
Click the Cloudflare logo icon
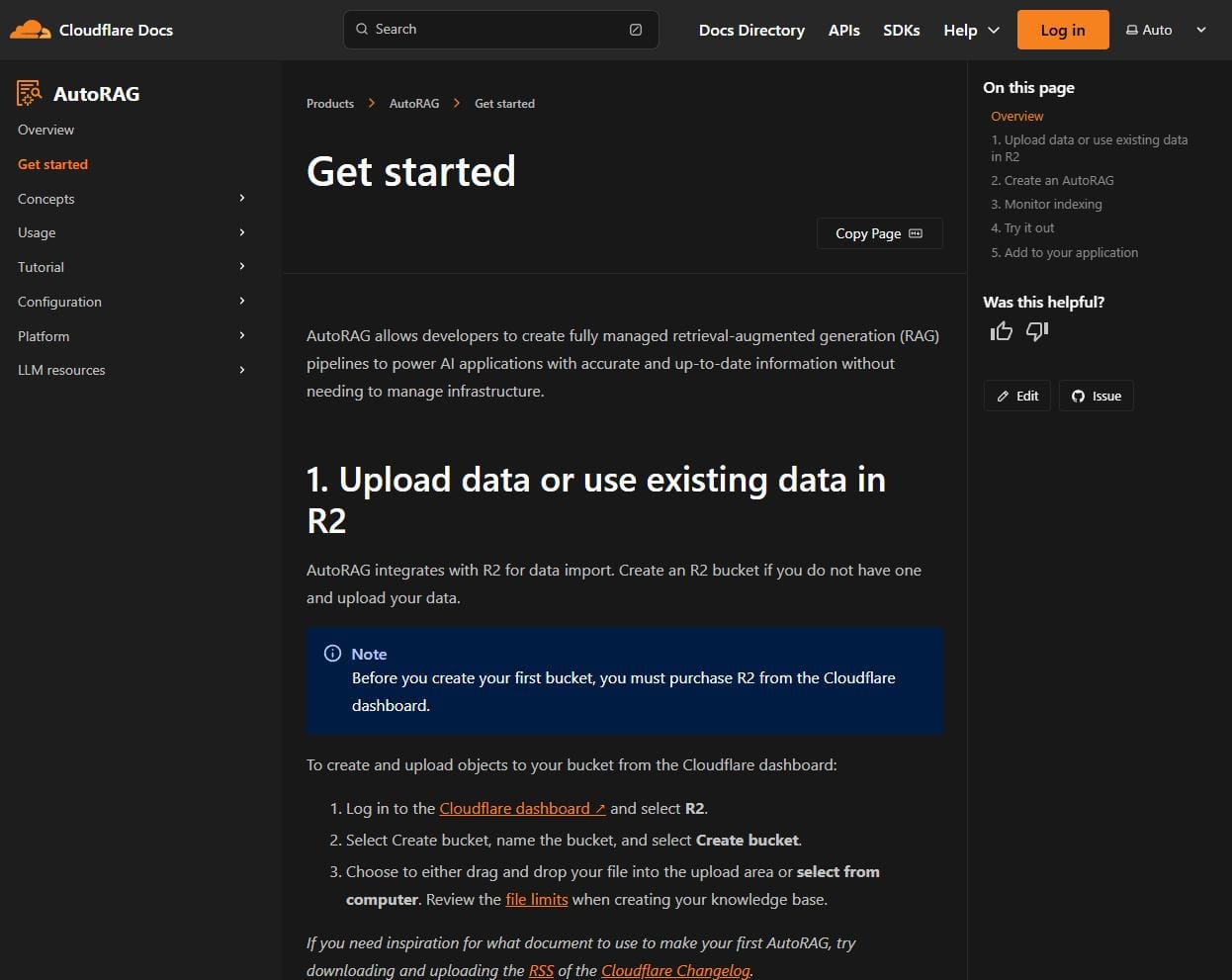click(28, 29)
